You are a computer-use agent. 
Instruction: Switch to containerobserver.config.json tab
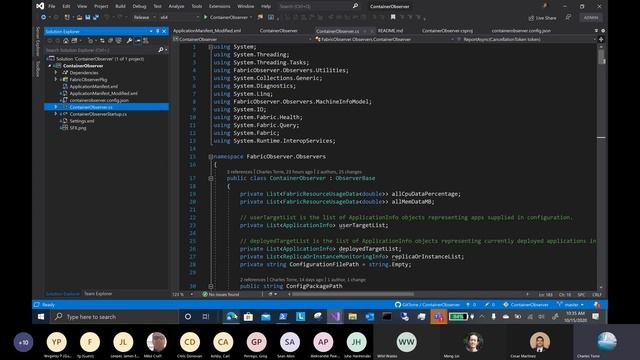pyautogui.click(x=521, y=31)
